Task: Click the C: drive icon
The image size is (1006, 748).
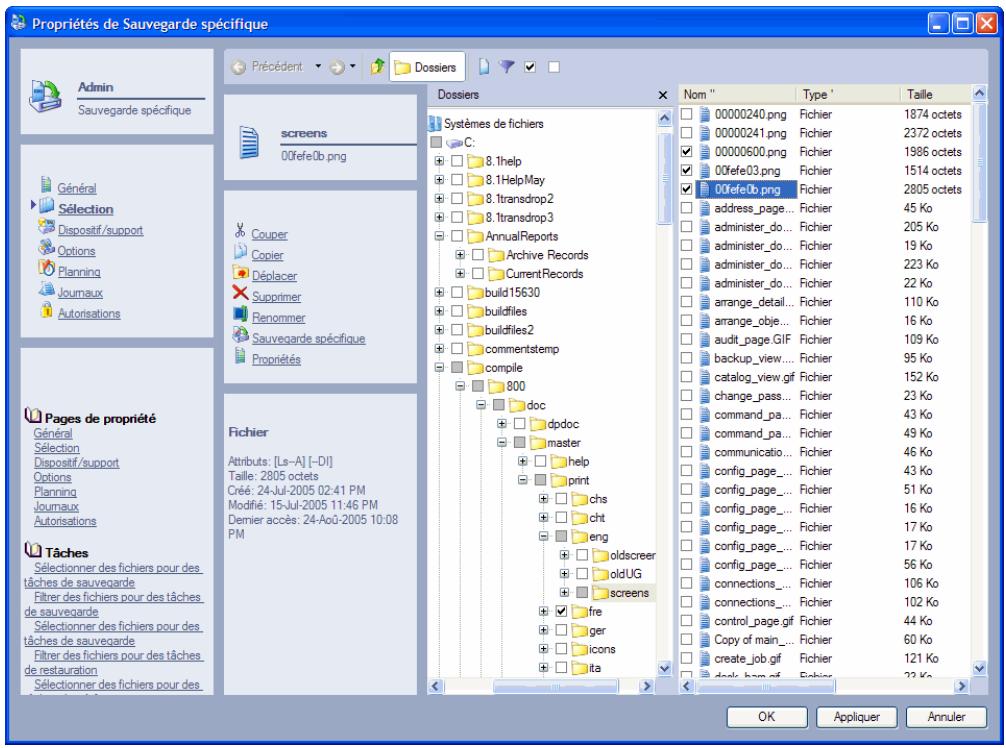Action: pos(455,142)
